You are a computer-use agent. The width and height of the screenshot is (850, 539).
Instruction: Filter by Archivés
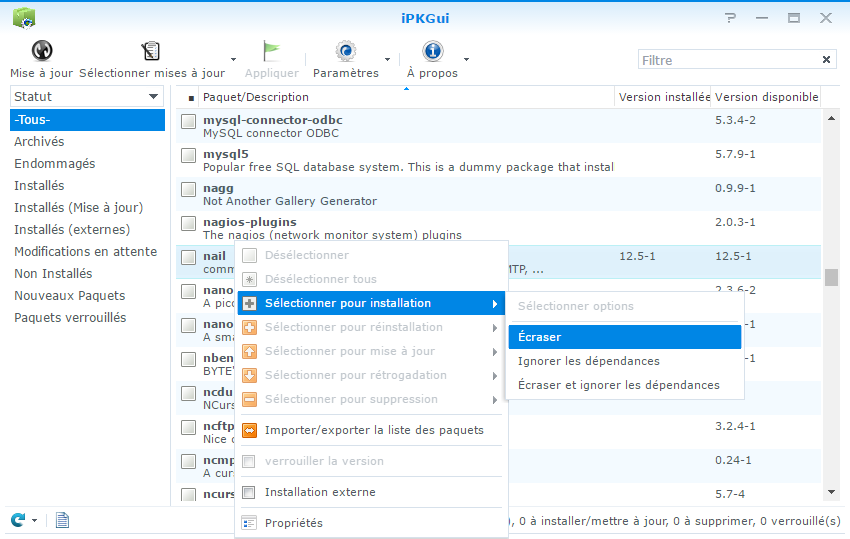click(87, 142)
